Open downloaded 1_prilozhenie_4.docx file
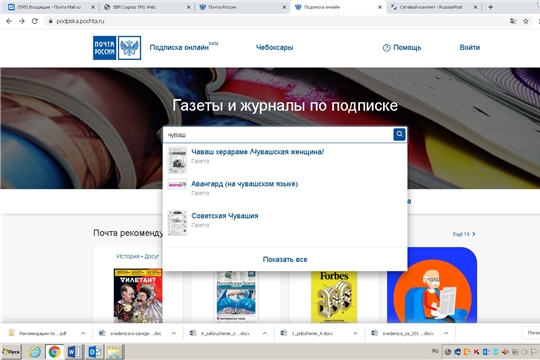This screenshot has height=360, width=540. pyautogui.click(x=308, y=333)
